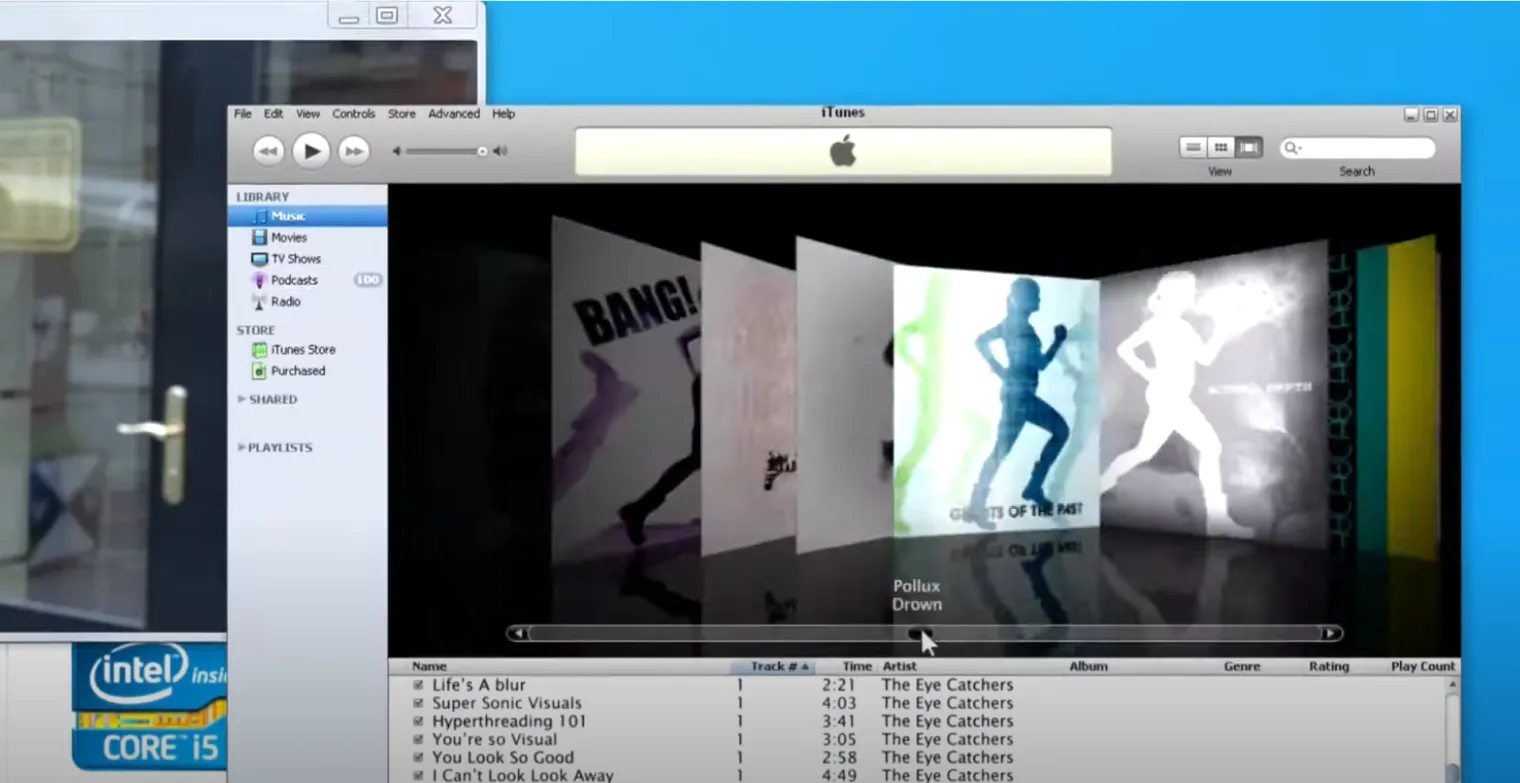Open the Advanced menu

pyautogui.click(x=454, y=114)
